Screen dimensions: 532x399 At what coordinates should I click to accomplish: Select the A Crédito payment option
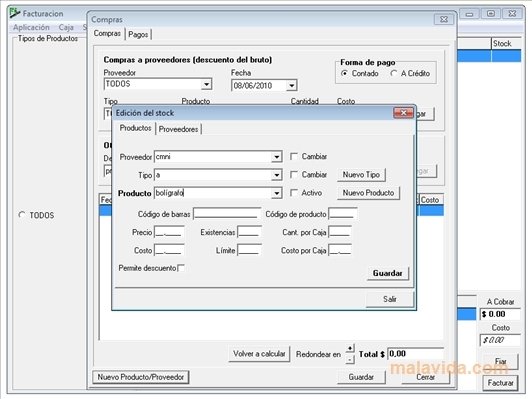point(394,73)
